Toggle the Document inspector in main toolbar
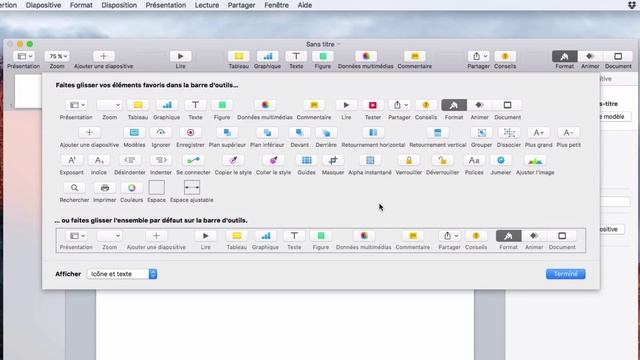The width and height of the screenshot is (640, 360). (x=618, y=56)
